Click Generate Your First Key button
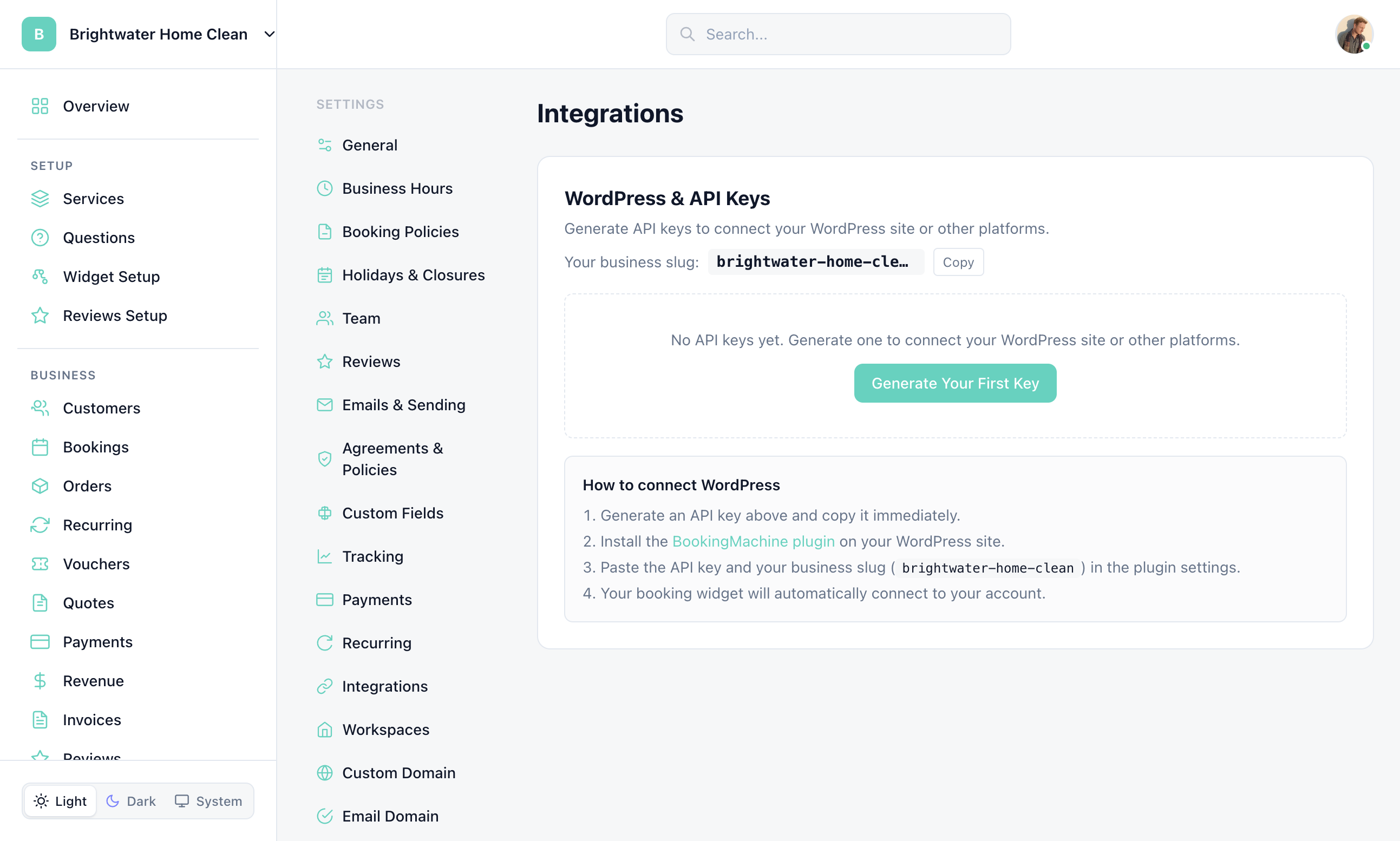The image size is (1400, 841). (x=955, y=383)
